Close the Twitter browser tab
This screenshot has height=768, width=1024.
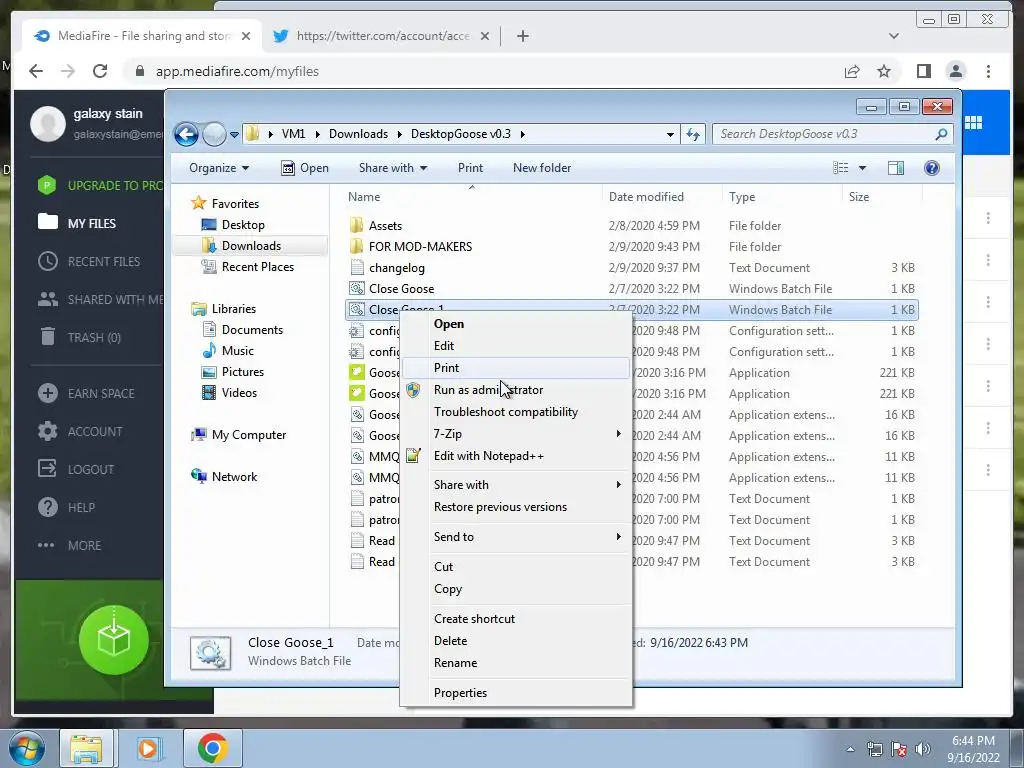click(x=485, y=36)
